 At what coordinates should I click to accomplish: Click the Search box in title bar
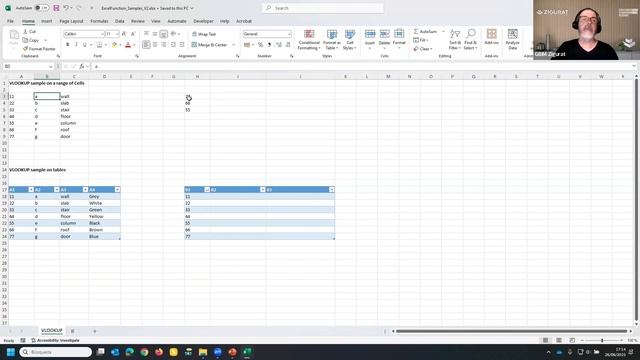pyautogui.click(x=323, y=8)
